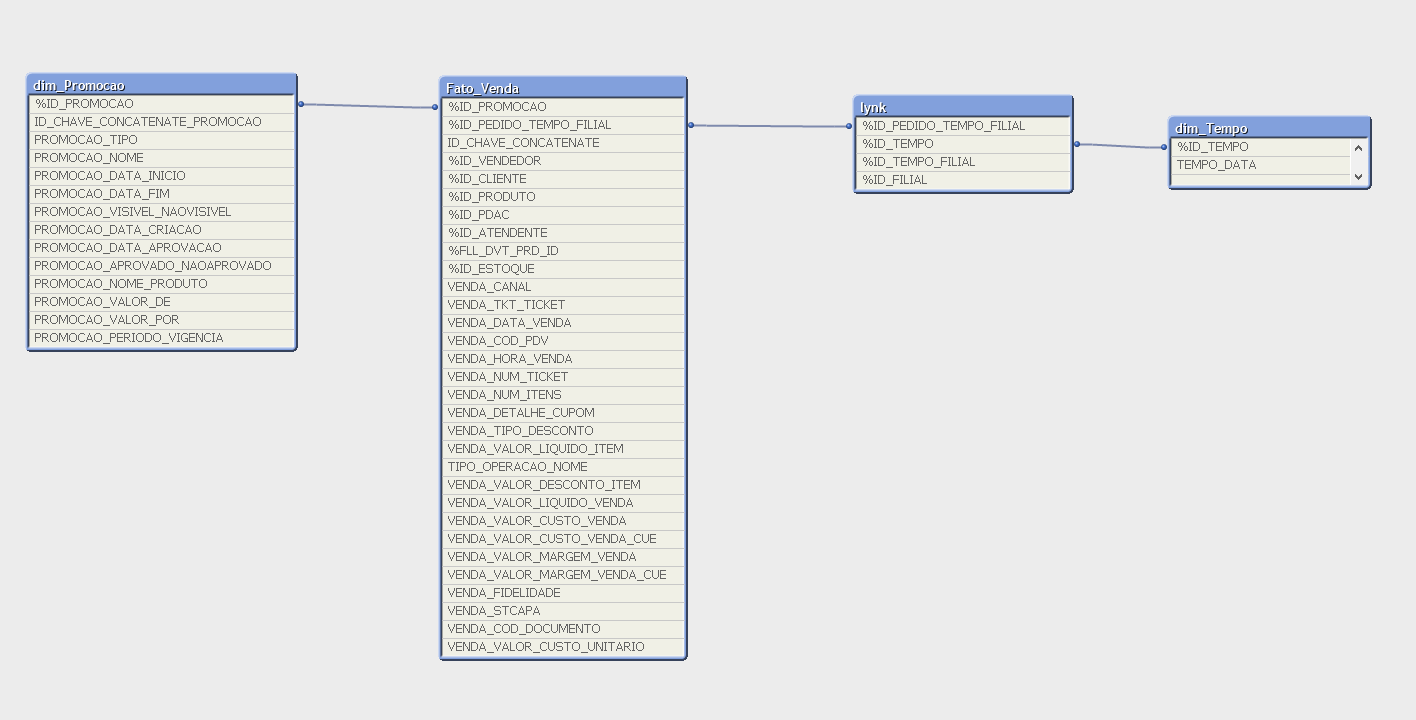
Task: Select VENDA_VALOR_CUSTO_VENDA_CUE field
Action: [563, 539]
